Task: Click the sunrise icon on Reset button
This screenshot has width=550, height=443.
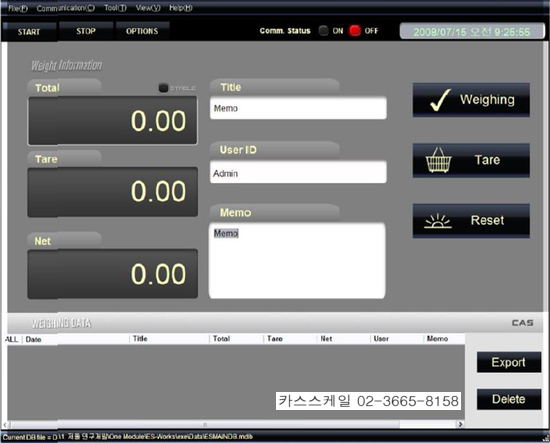Action: 437,221
